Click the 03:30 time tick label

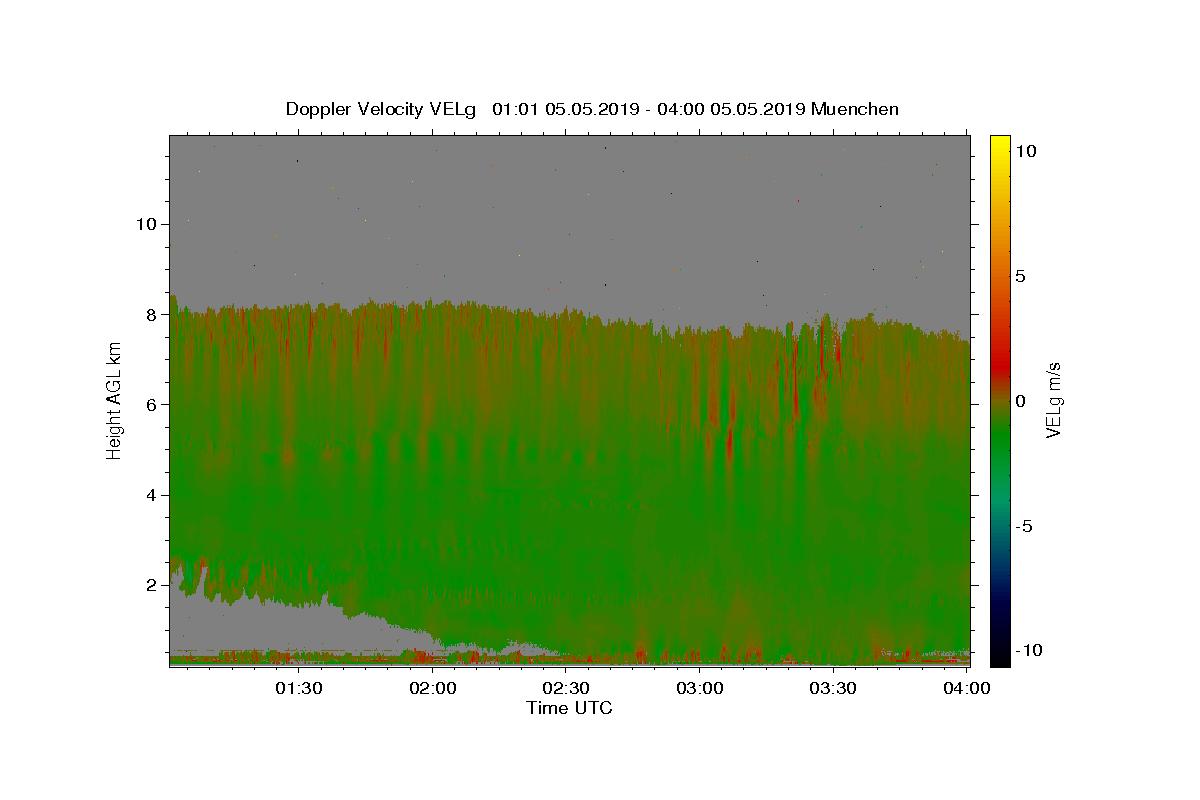(x=833, y=688)
